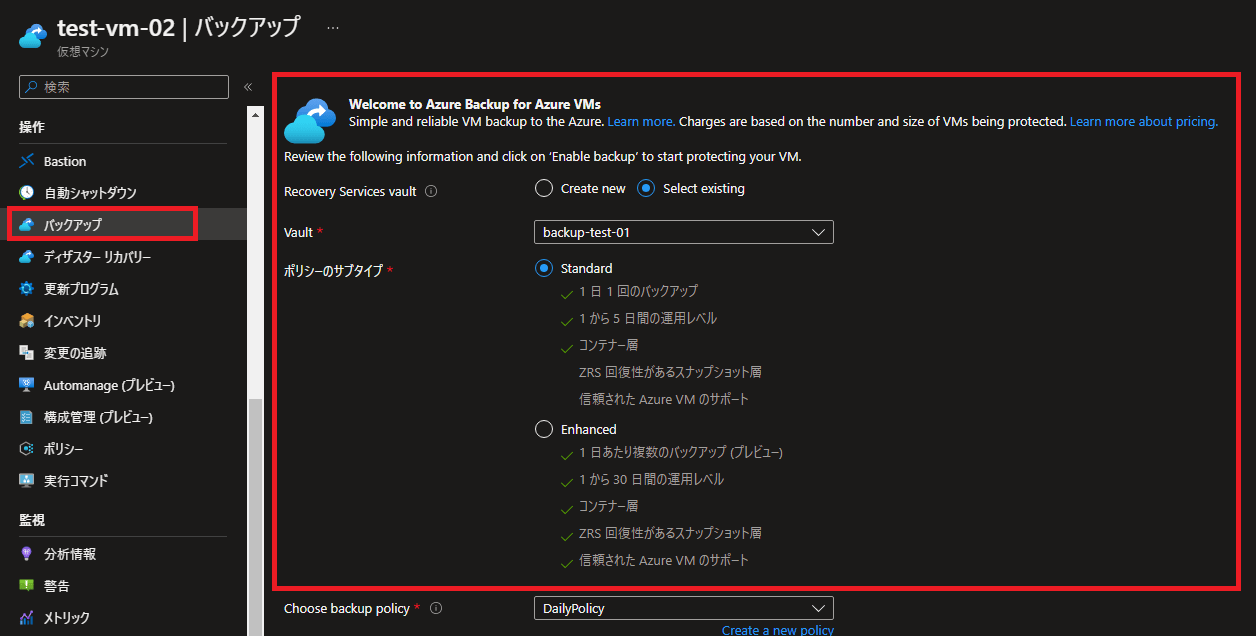The height and width of the screenshot is (636, 1256).
Task: Click the Azure Backup welcome cloud icon
Action: click(x=311, y=120)
